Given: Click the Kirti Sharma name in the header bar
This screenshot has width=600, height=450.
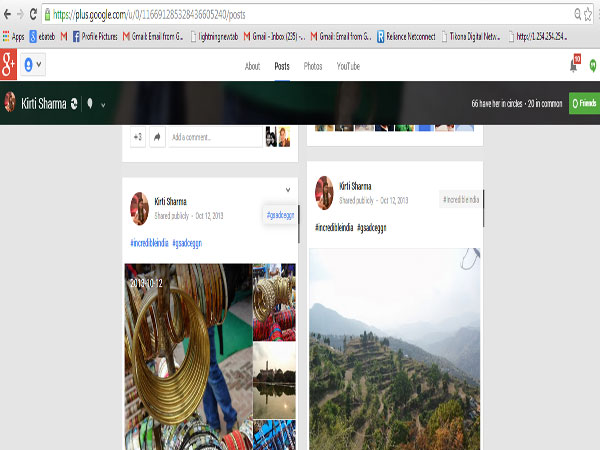Looking at the screenshot, I should (x=44, y=103).
